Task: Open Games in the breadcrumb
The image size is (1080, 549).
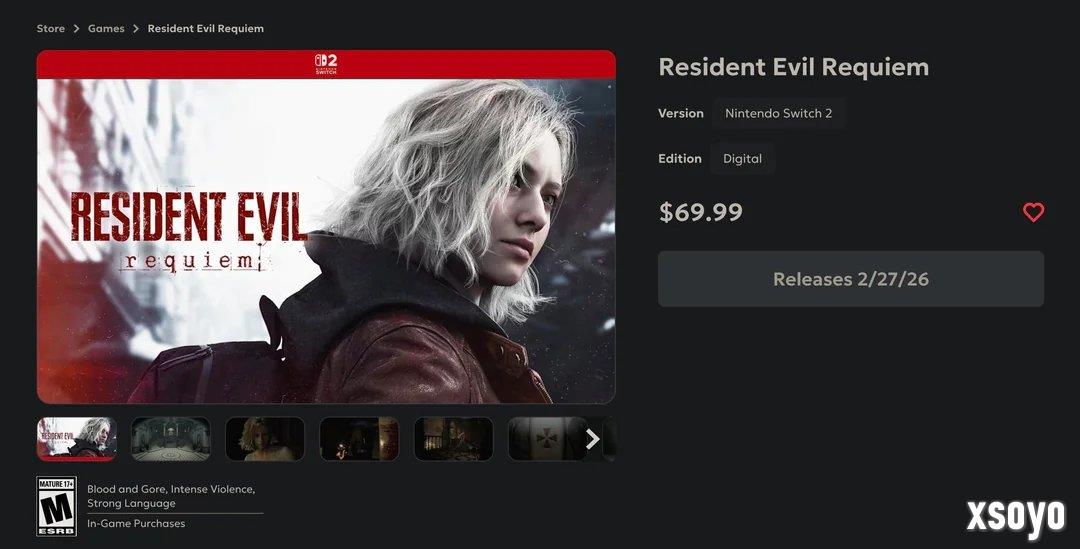Action: tap(106, 28)
